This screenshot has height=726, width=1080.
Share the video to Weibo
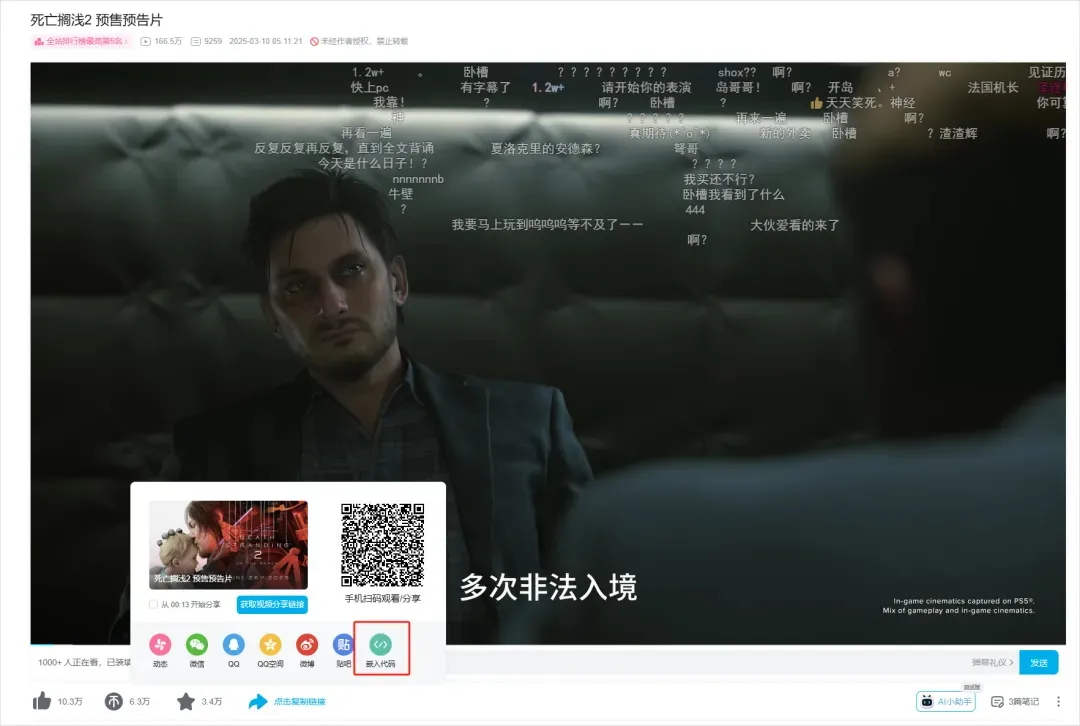point(307,645)
